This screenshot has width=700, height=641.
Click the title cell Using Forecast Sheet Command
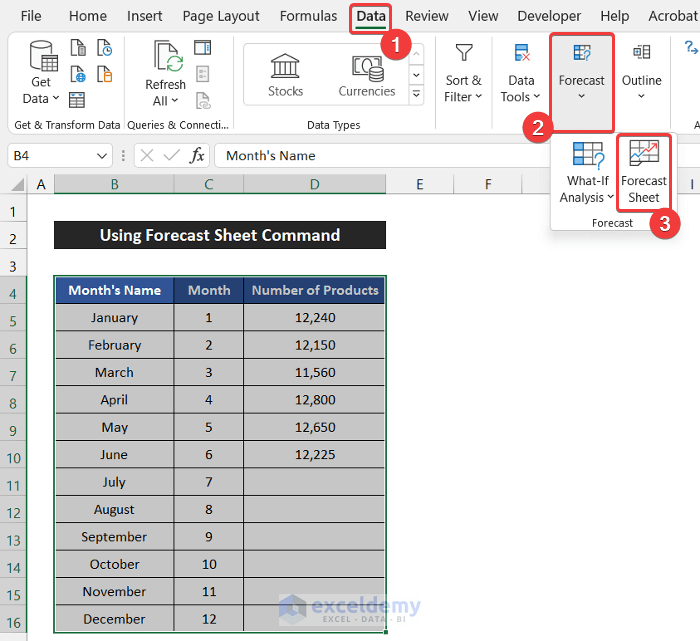coord(220,235)
